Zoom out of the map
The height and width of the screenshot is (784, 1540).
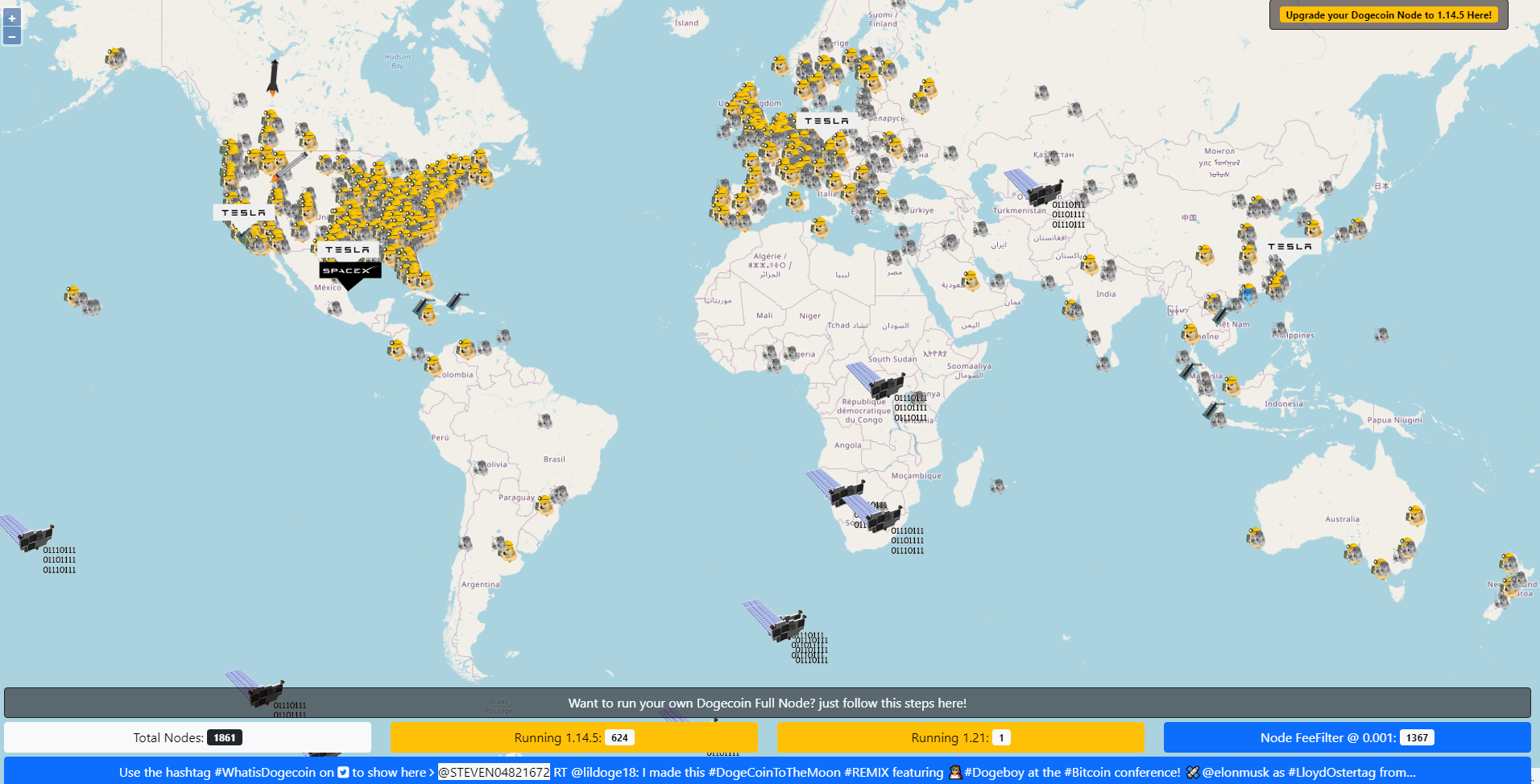(x=12, y=36)
